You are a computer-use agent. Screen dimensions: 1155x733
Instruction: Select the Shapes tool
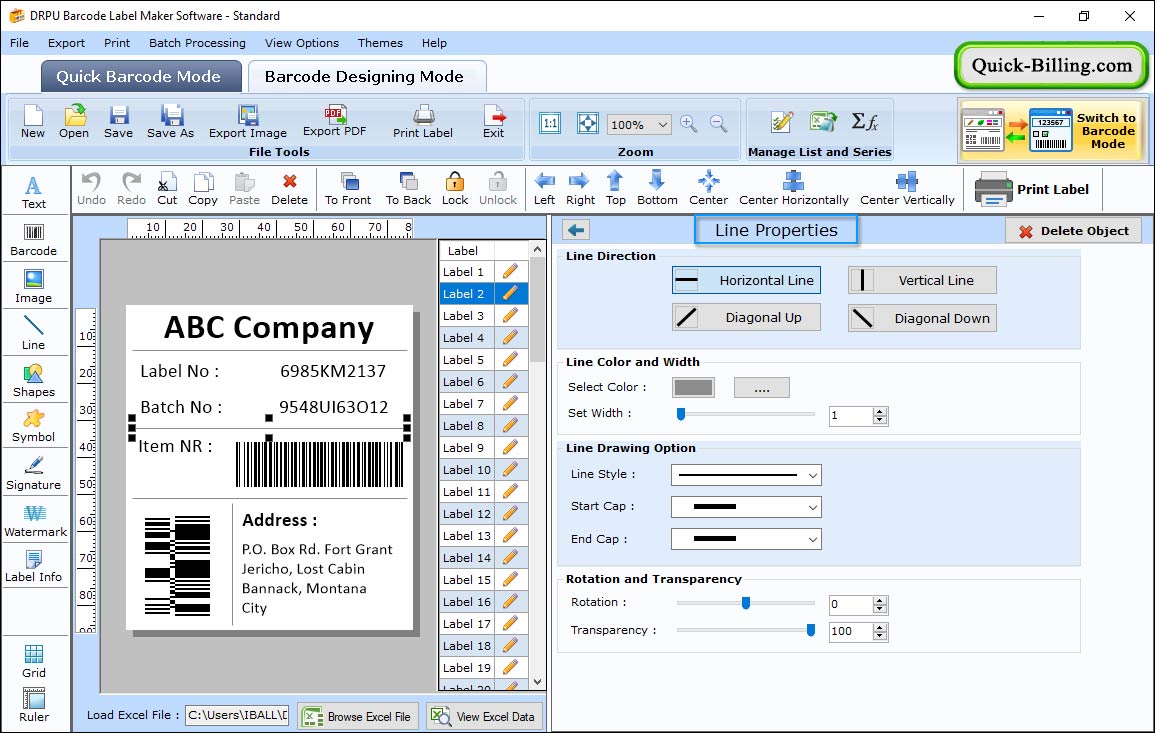33,380
